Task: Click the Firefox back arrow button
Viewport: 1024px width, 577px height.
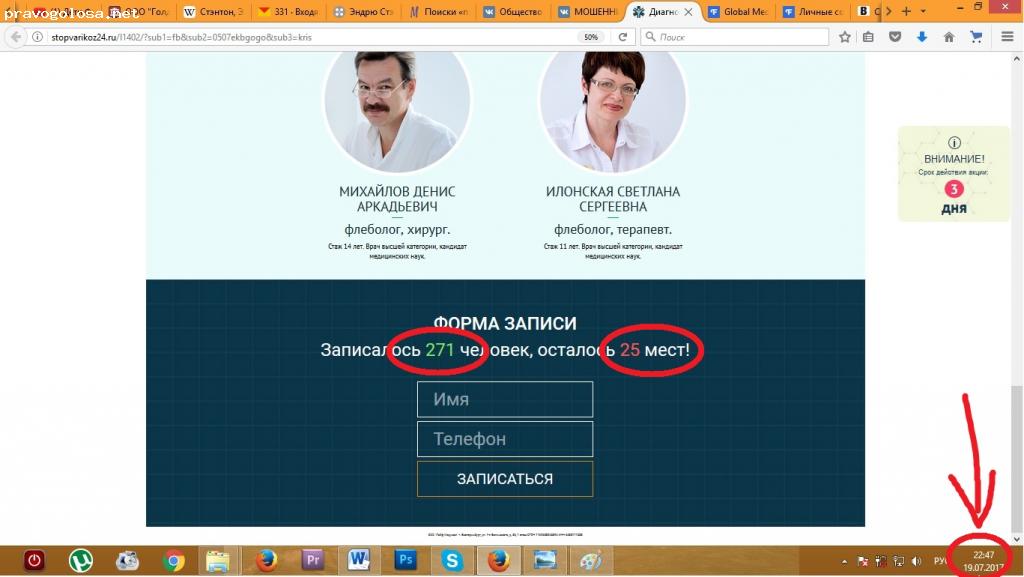Action: click(15, 37)
